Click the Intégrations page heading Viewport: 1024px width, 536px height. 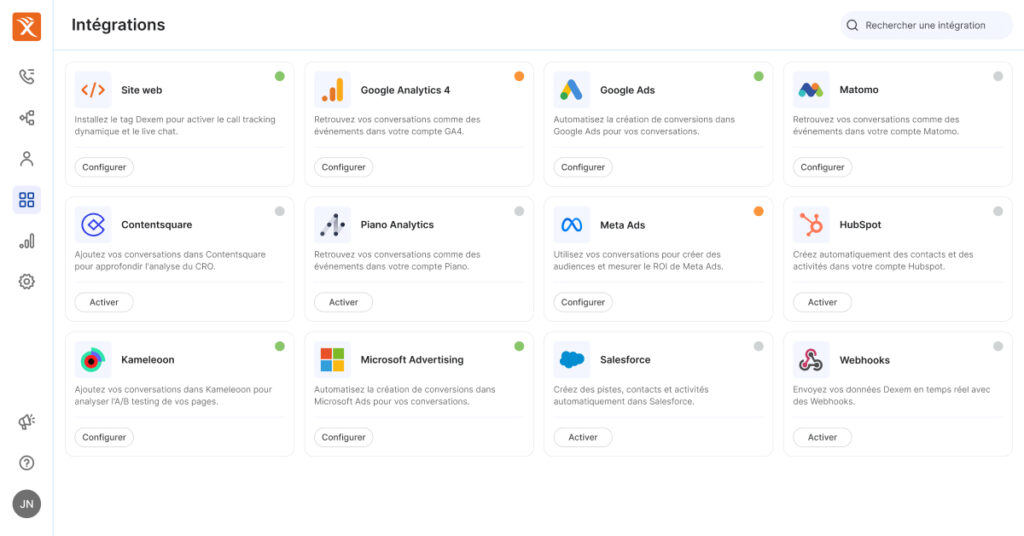pos(118,25)
